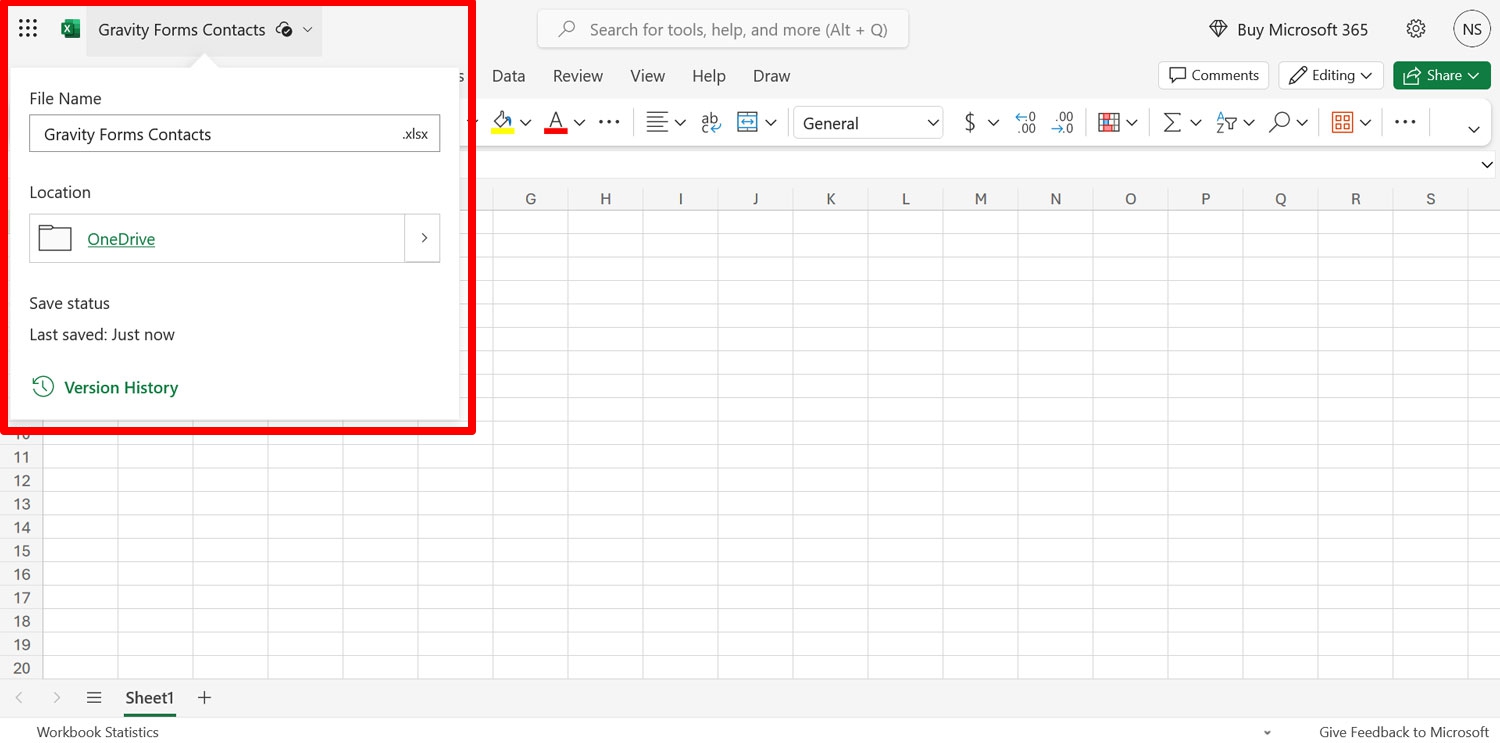Open settings with the gear icon
This screenshot has width=1500, height=743.
pyautogui.click(x=1416, y=29)
